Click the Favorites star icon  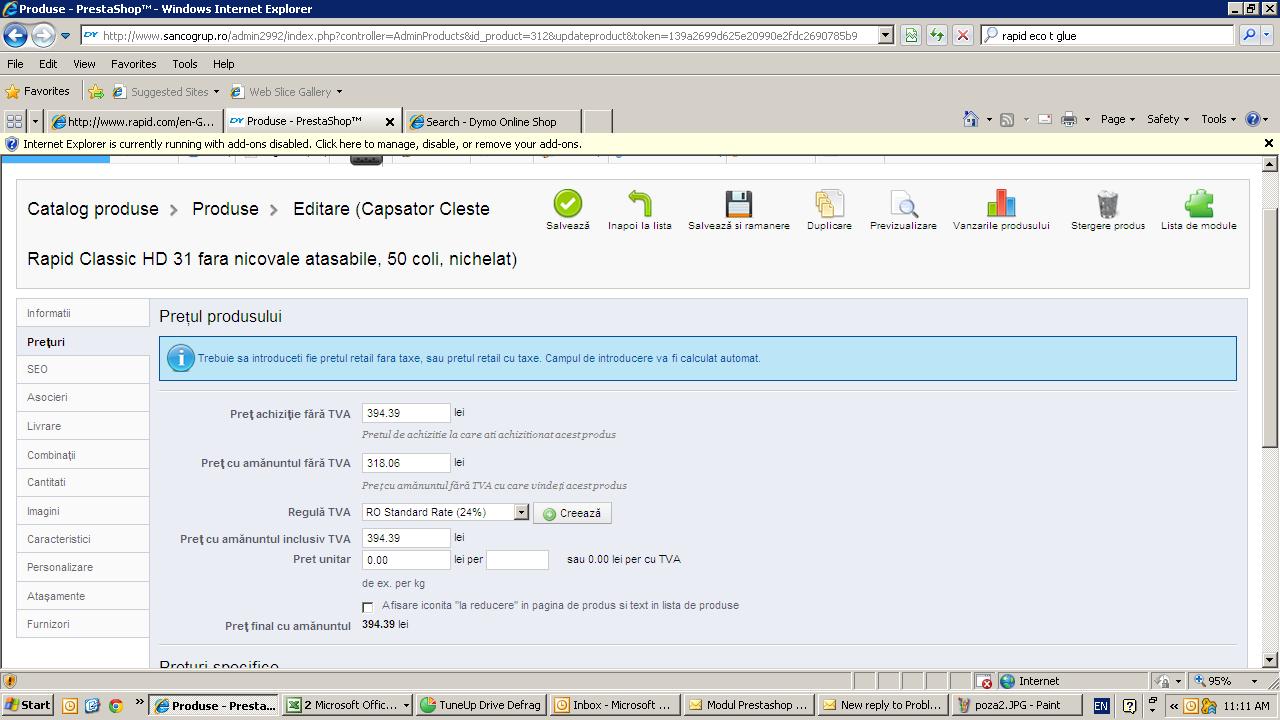13,91
